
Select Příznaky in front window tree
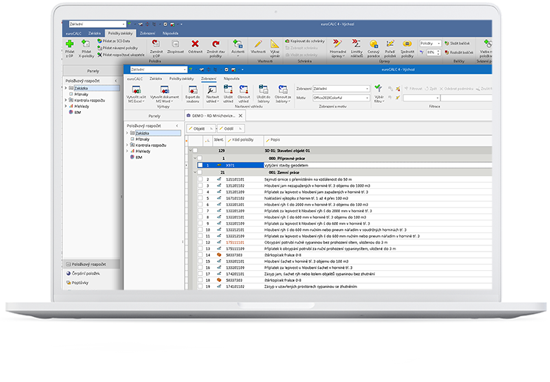pyautogui.click(x=140, y=139)
